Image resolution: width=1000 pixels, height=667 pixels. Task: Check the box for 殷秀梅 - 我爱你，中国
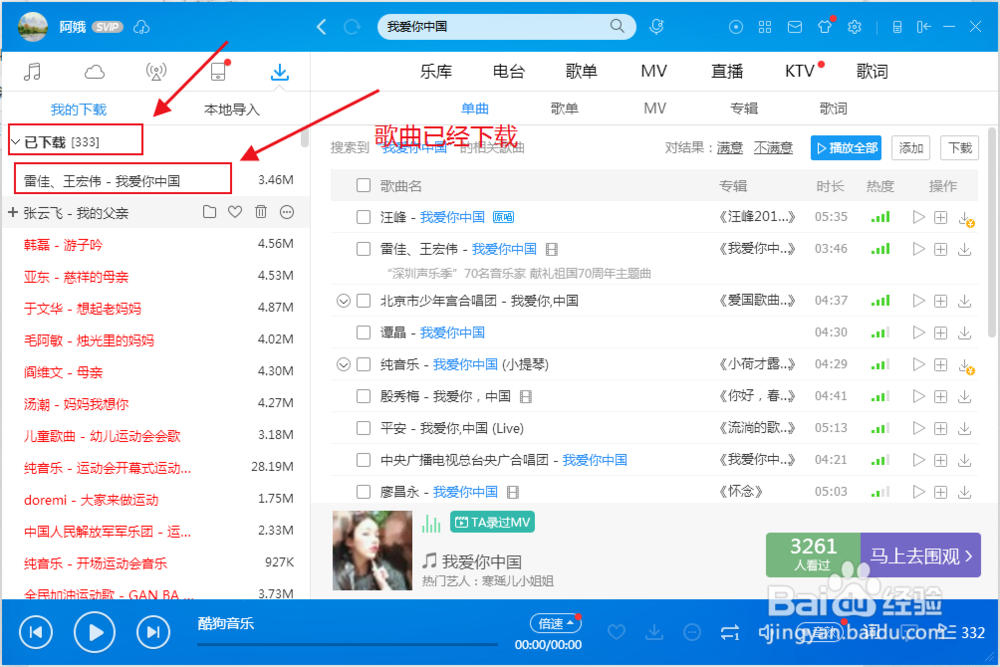click(x=364, y=396)
